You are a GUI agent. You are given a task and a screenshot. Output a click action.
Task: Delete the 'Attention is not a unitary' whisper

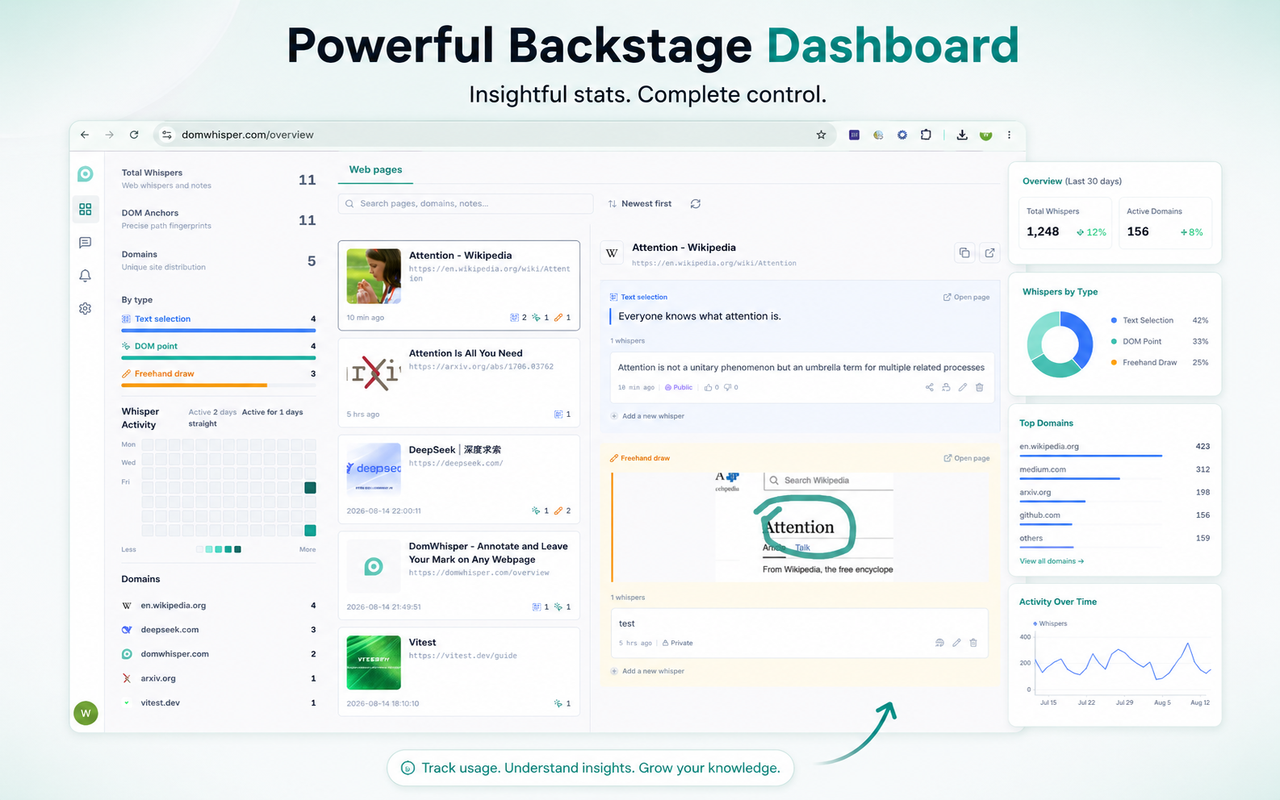click(x=979, y=387)
